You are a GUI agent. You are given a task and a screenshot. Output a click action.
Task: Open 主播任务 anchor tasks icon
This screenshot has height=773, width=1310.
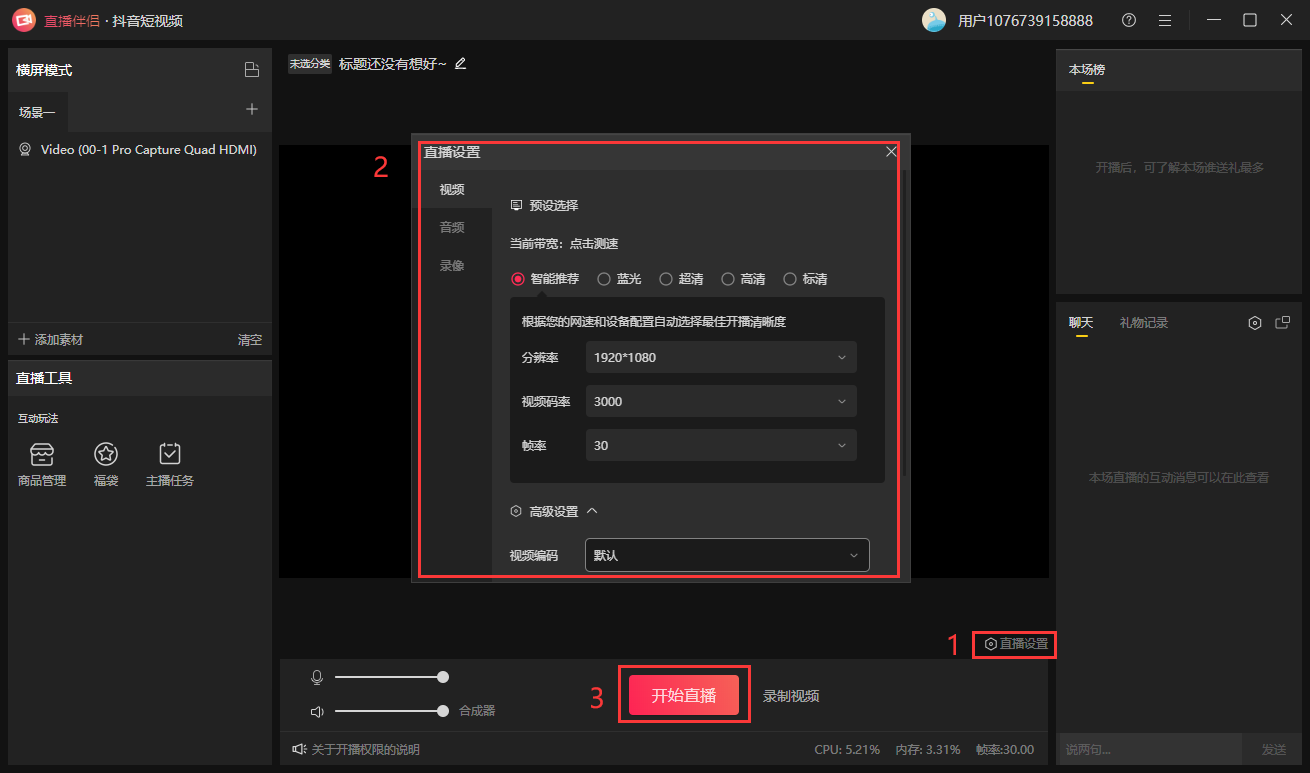(x=170, y=456)
